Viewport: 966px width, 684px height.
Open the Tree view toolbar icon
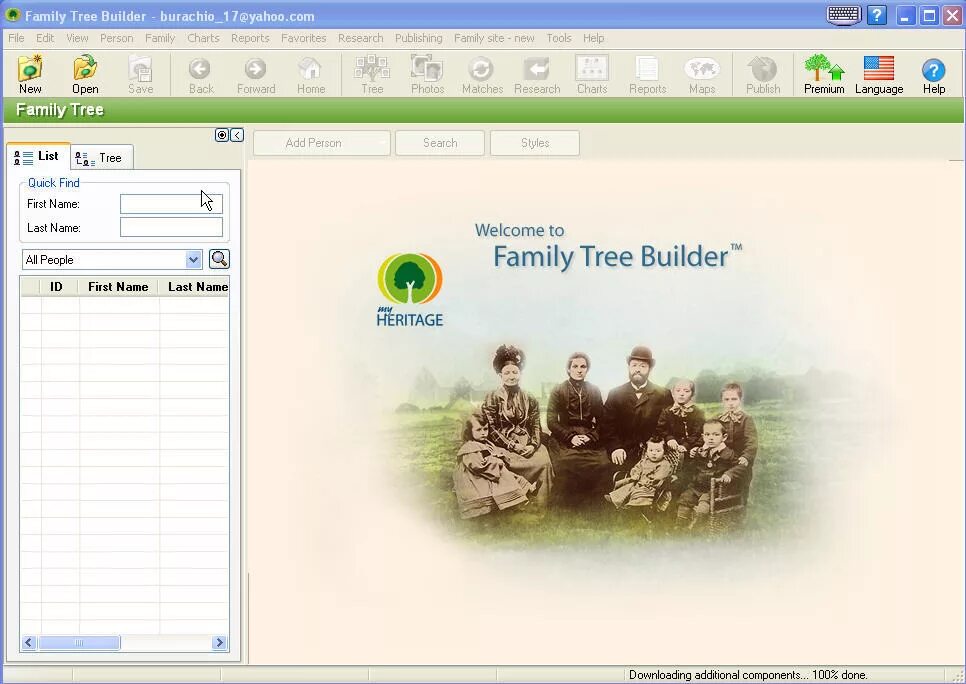[372, 74]
